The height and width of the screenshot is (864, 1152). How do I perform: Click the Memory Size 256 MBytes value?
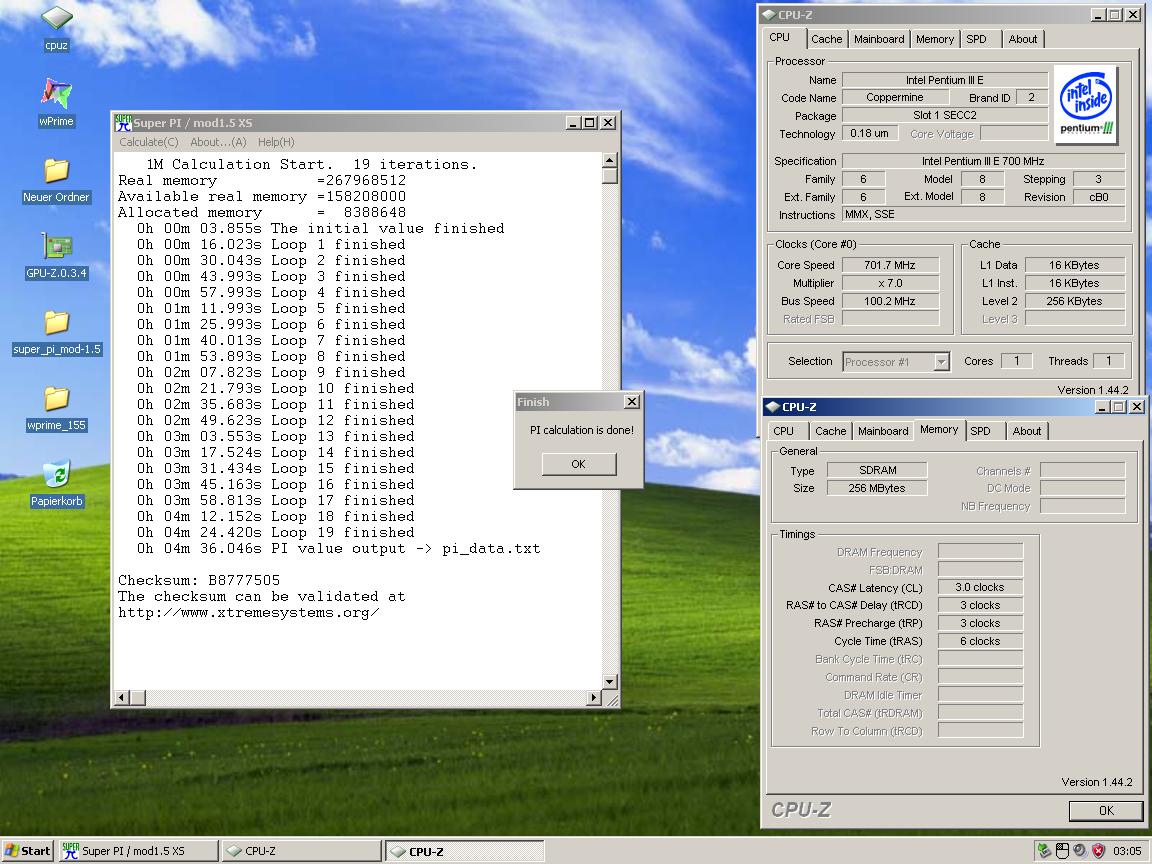click(876, 488)
